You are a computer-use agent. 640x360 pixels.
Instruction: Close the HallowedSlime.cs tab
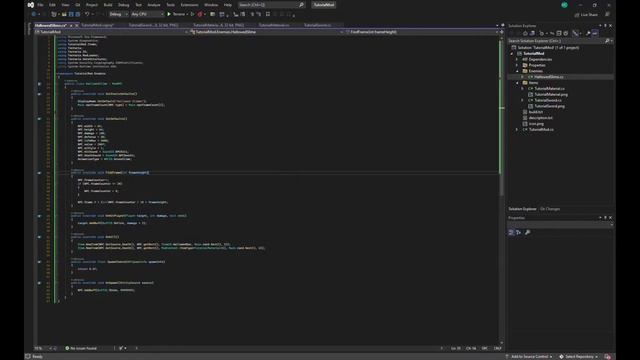pos(76,25)
